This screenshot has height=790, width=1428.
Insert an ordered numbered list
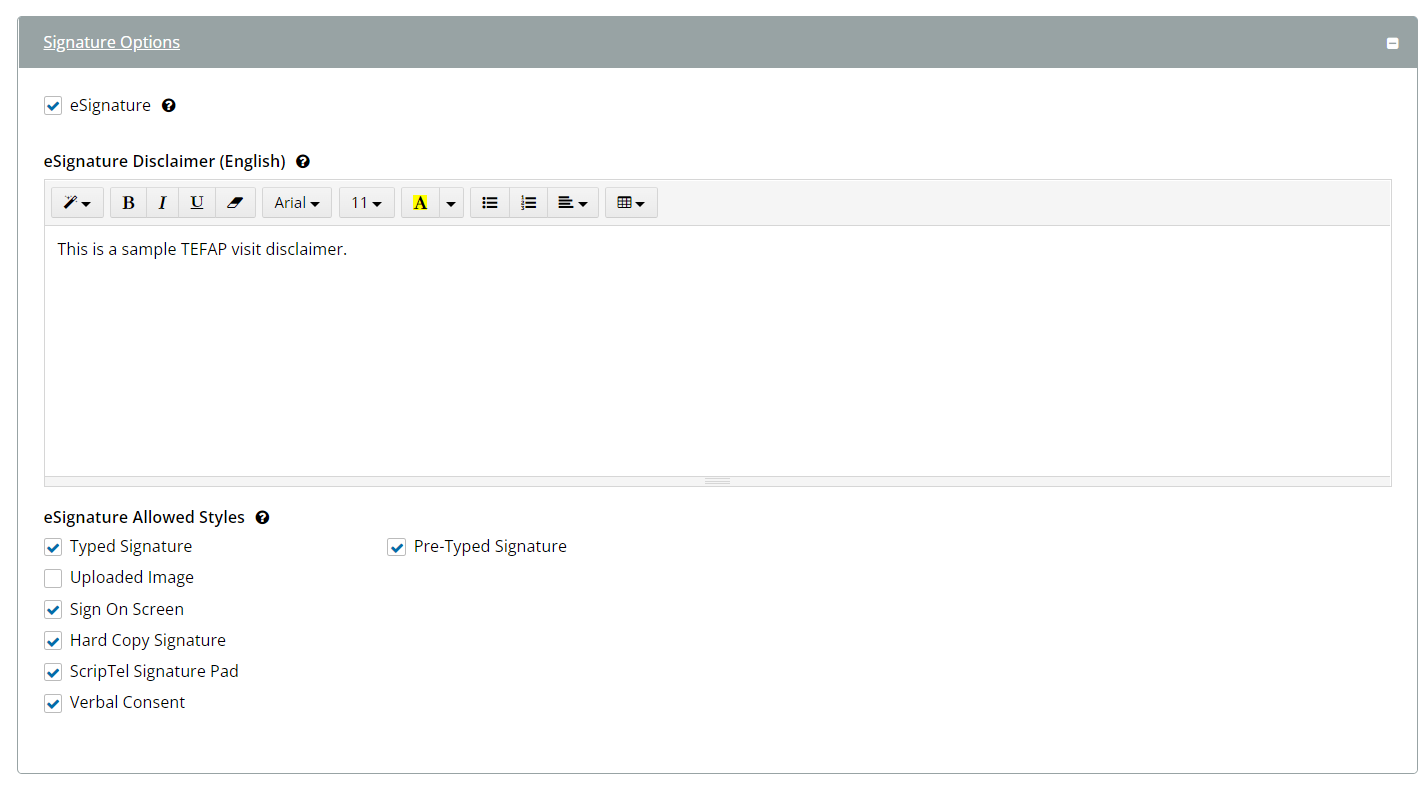point(529,202)
